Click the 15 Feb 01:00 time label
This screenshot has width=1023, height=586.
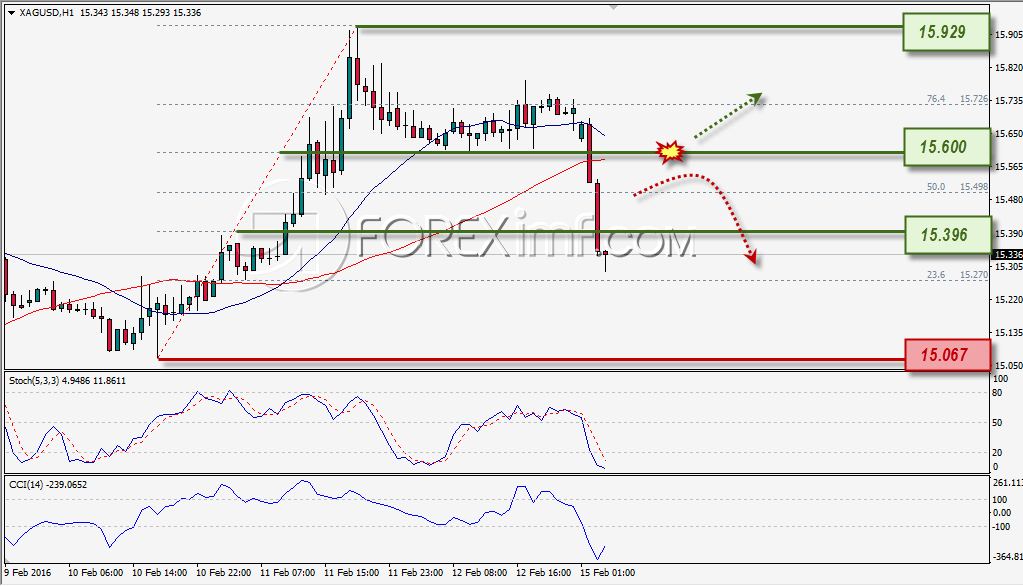pyautogui.click(x=607, y=573)
